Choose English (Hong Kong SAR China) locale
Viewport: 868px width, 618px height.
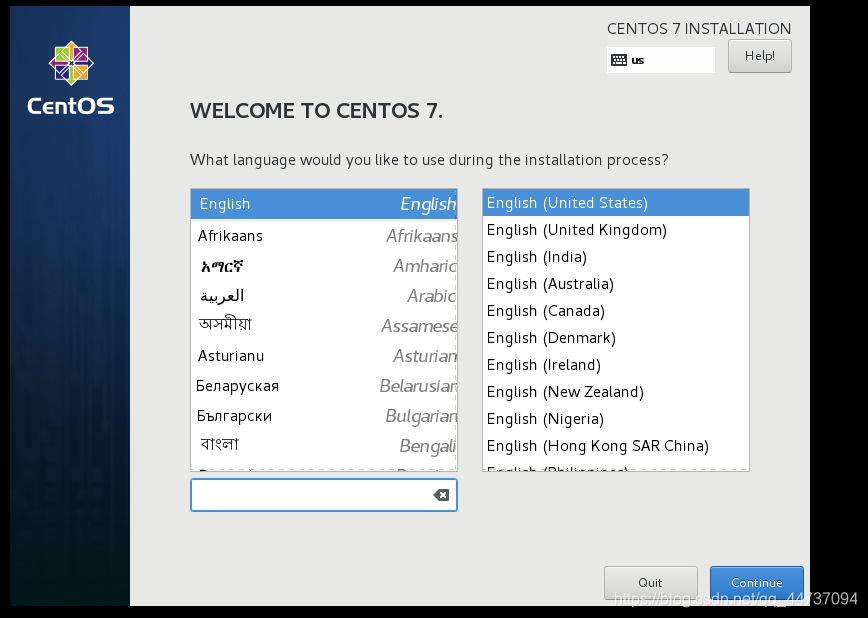click(616, 446)
